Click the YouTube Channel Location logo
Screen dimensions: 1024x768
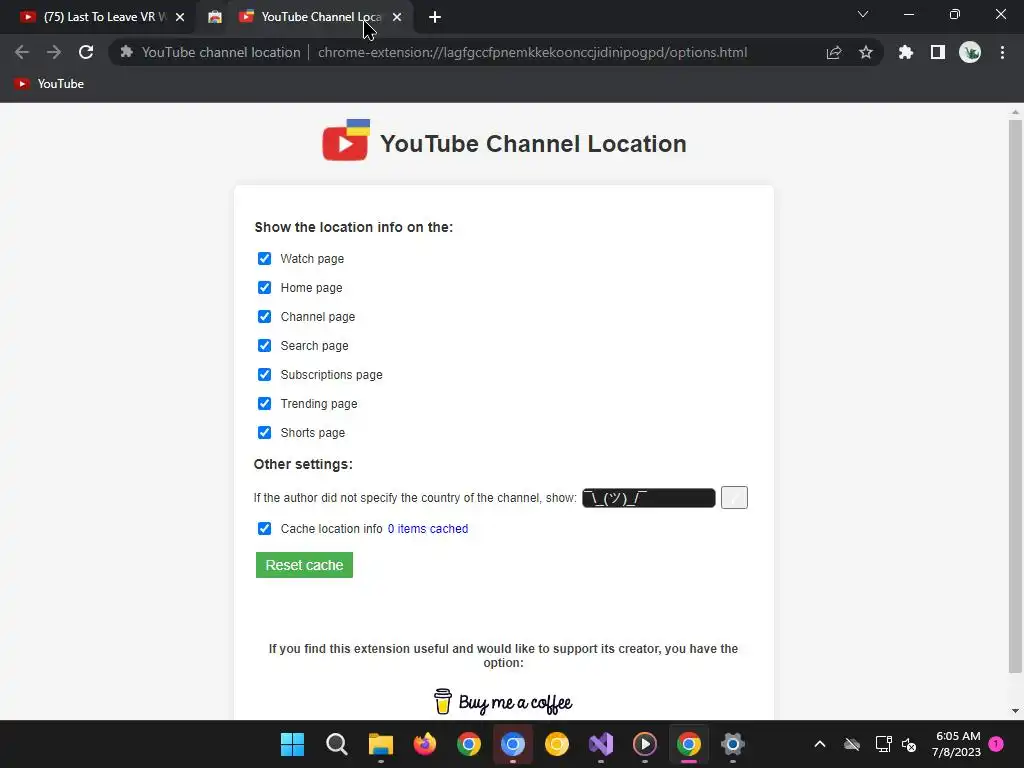pos(346,140)
